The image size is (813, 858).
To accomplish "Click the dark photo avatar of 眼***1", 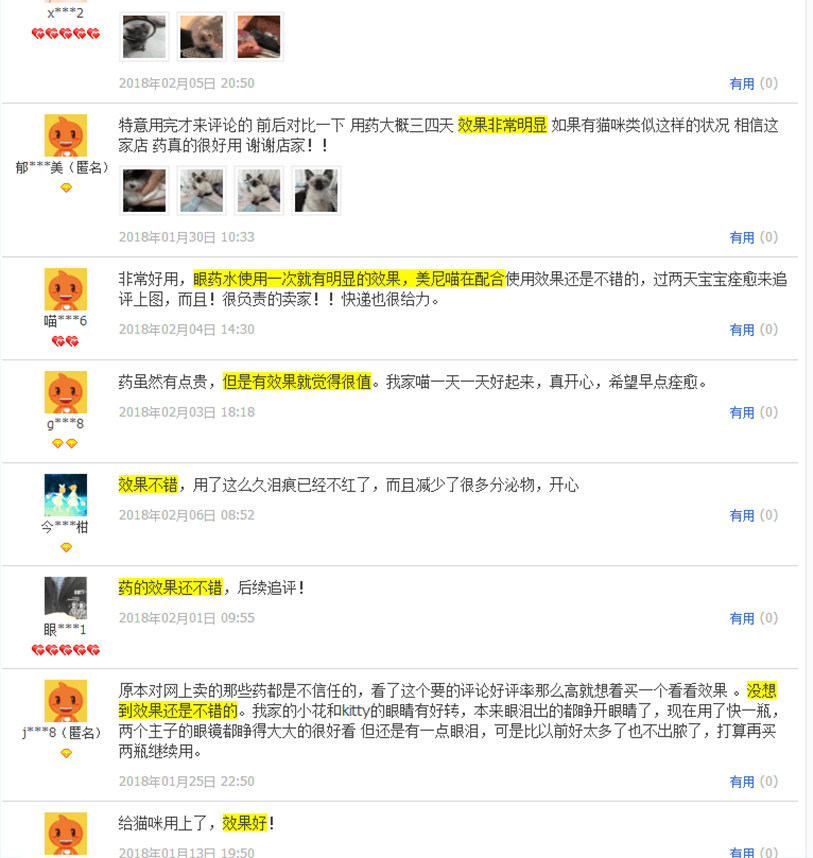I will pyautogui.click(x=66, y=598).
